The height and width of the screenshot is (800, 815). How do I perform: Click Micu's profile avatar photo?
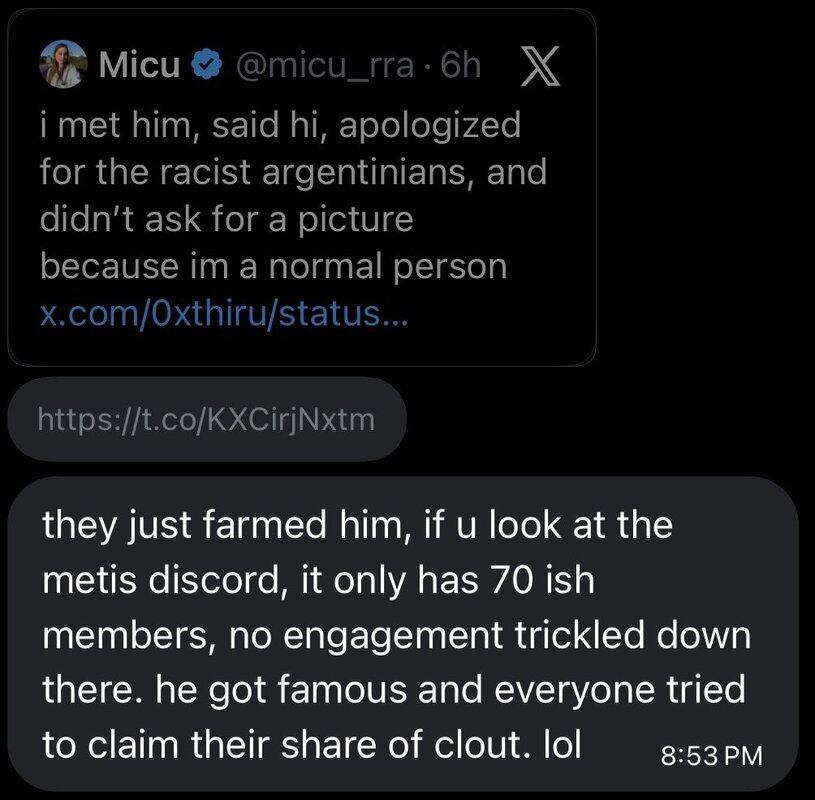(x=63, y=66)
